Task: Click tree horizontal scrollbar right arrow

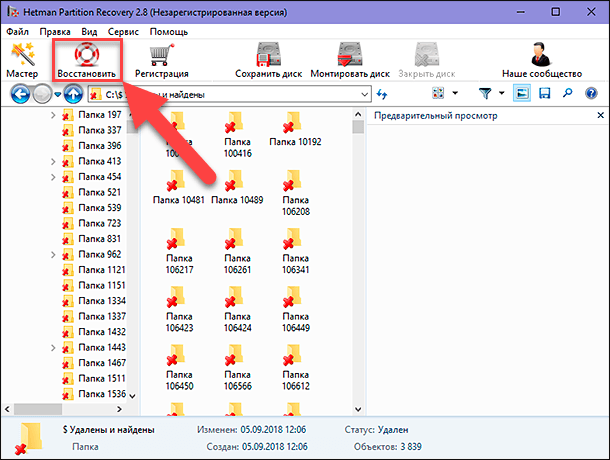Action: [119, 409]
